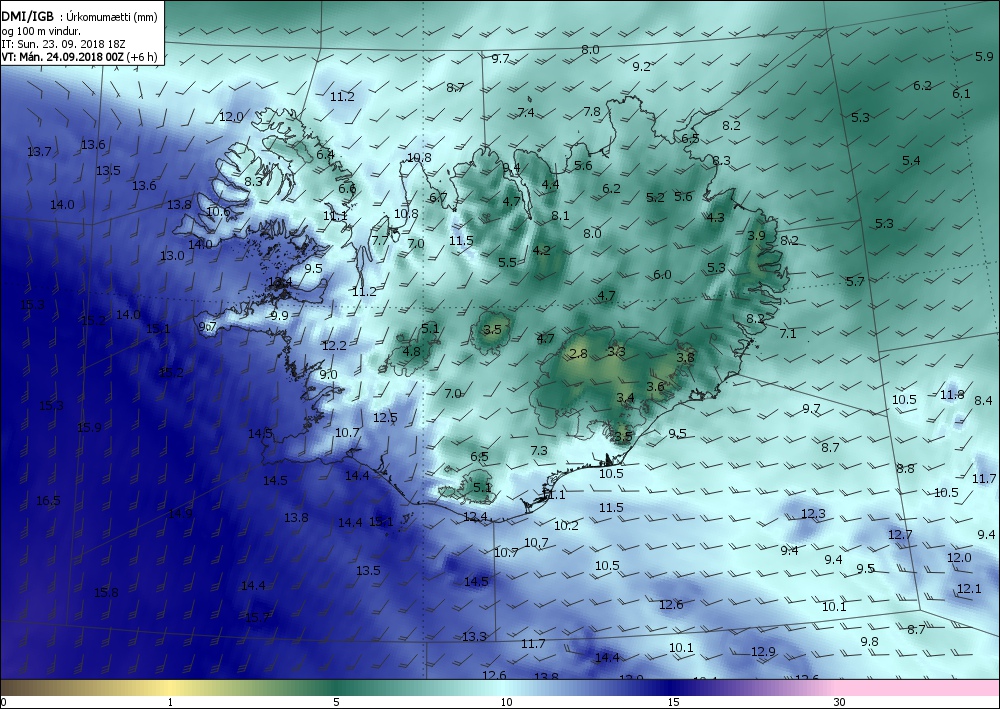Select the 5.7 value east of Iceland
The image size is (1000, 709).
[855, 281]
